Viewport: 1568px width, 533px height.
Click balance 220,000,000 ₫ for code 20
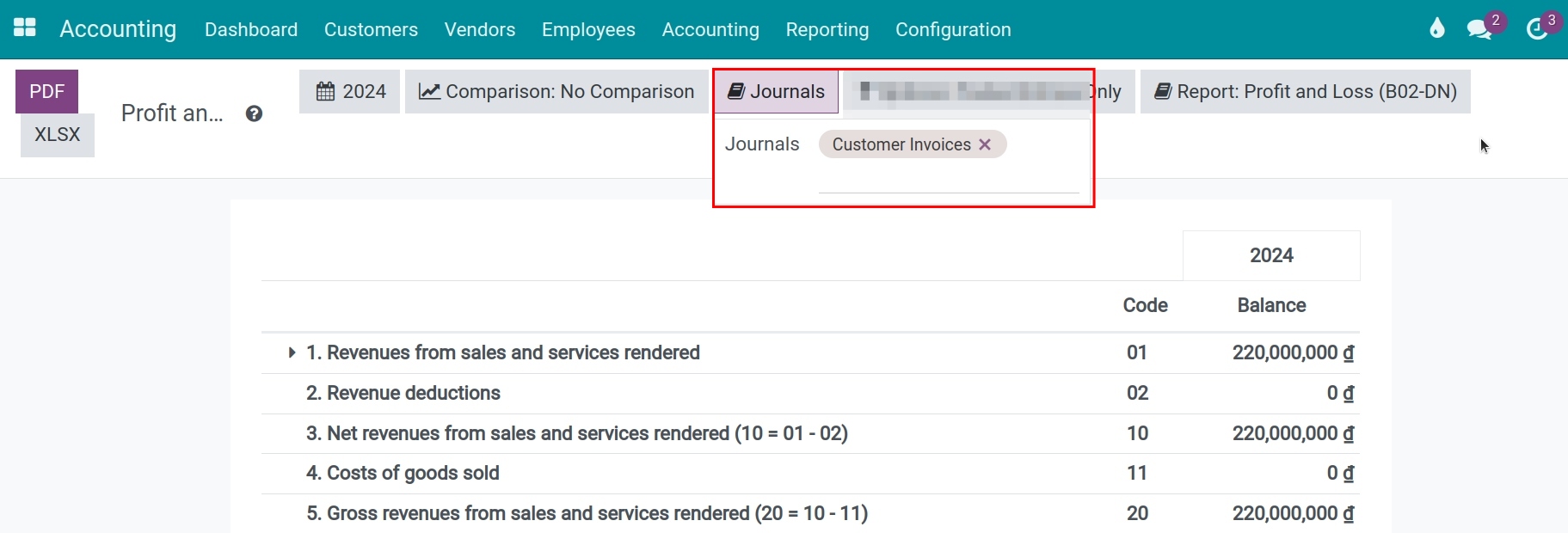[x=1293, y=513]
